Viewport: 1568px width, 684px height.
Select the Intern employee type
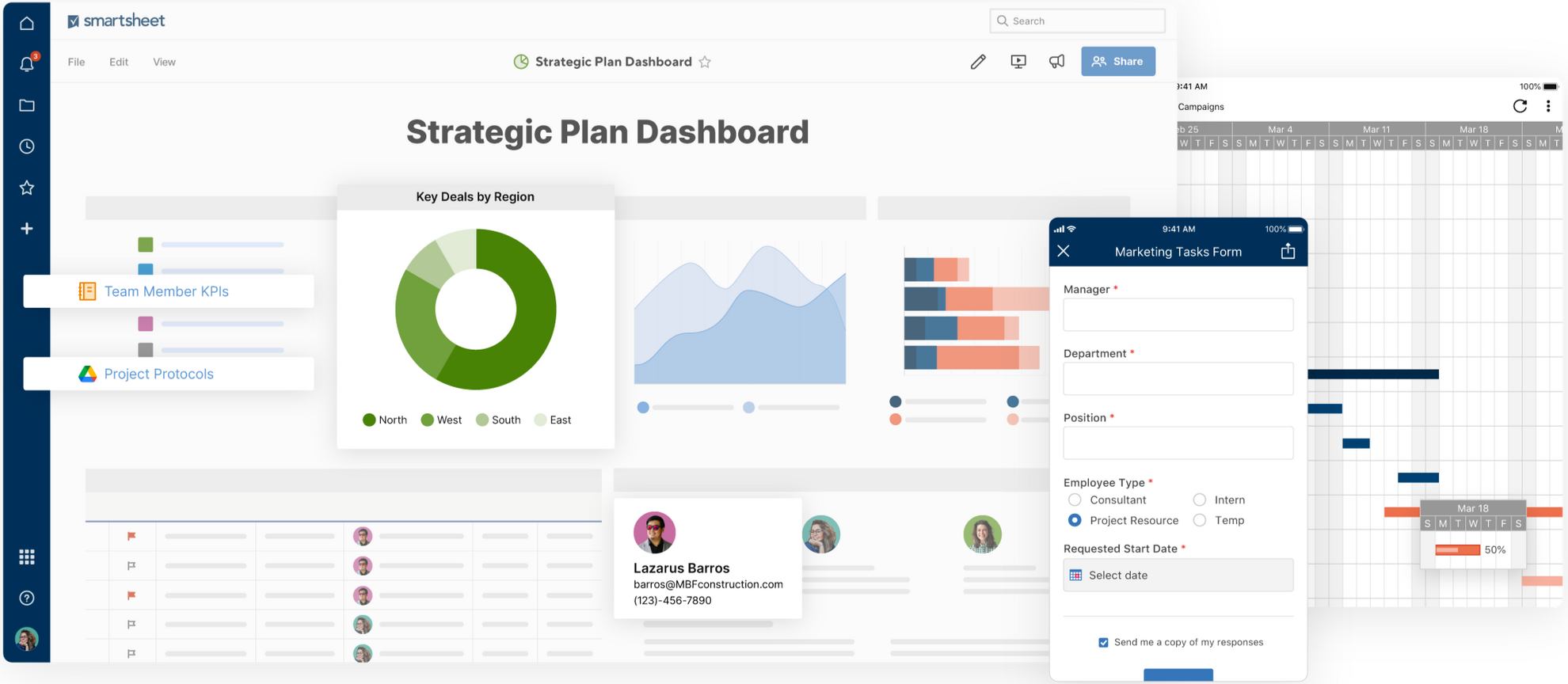pos(1200,500)
